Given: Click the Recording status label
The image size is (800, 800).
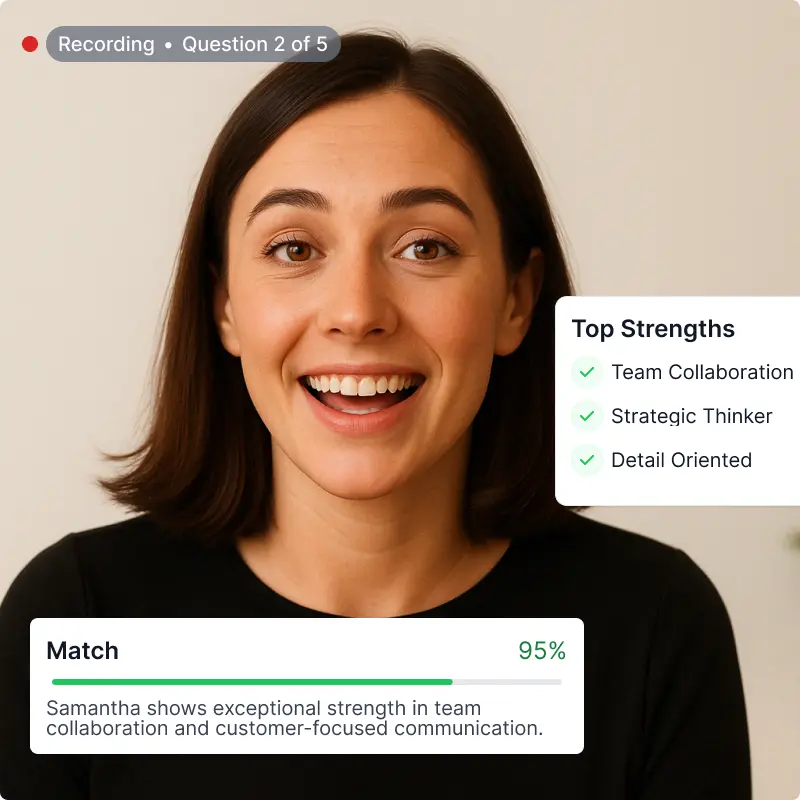Looking at the screenshot, I should coord(106,44).
